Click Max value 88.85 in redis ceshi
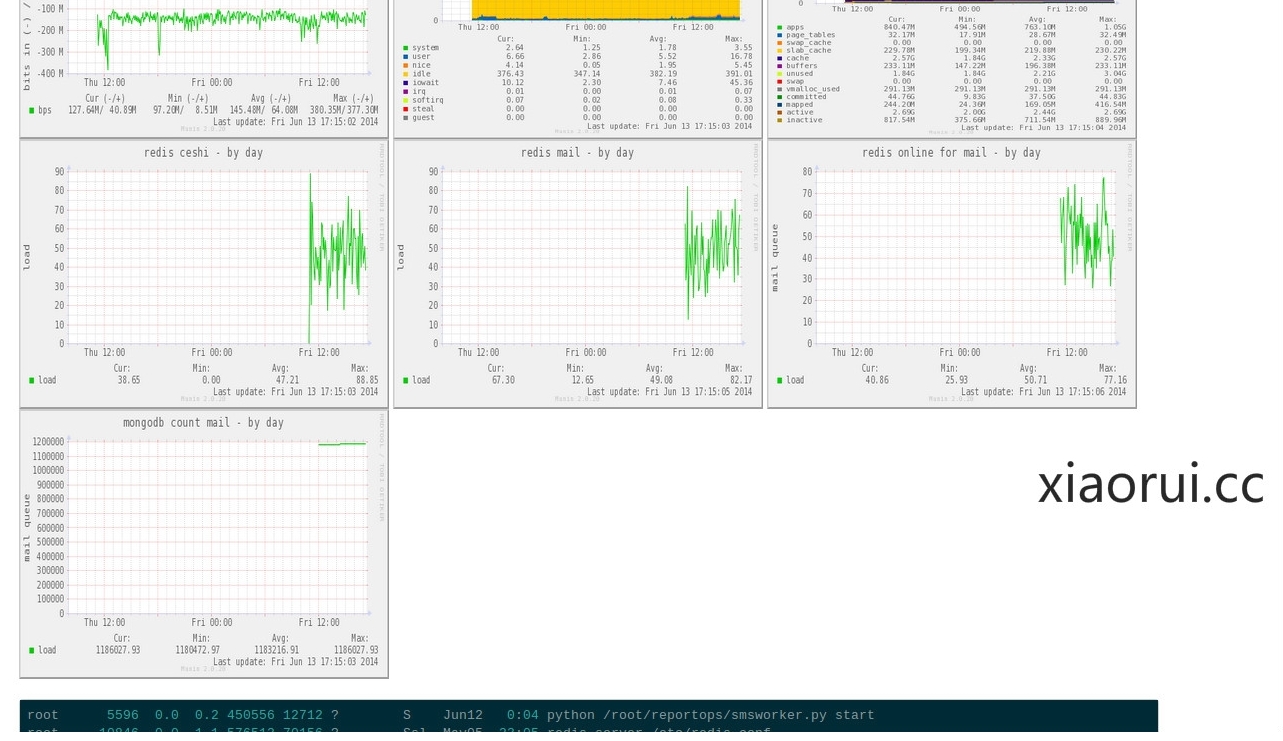 point(366,381)
